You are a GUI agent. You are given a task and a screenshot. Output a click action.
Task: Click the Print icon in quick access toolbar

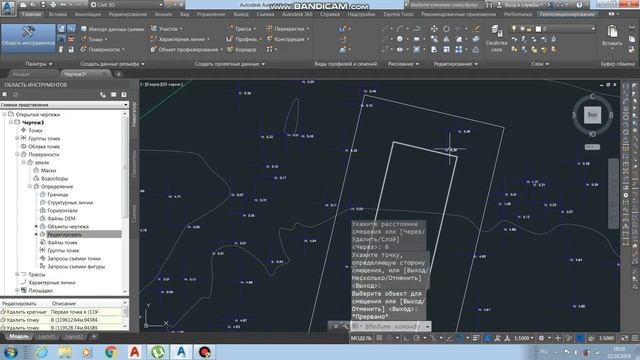53,5
